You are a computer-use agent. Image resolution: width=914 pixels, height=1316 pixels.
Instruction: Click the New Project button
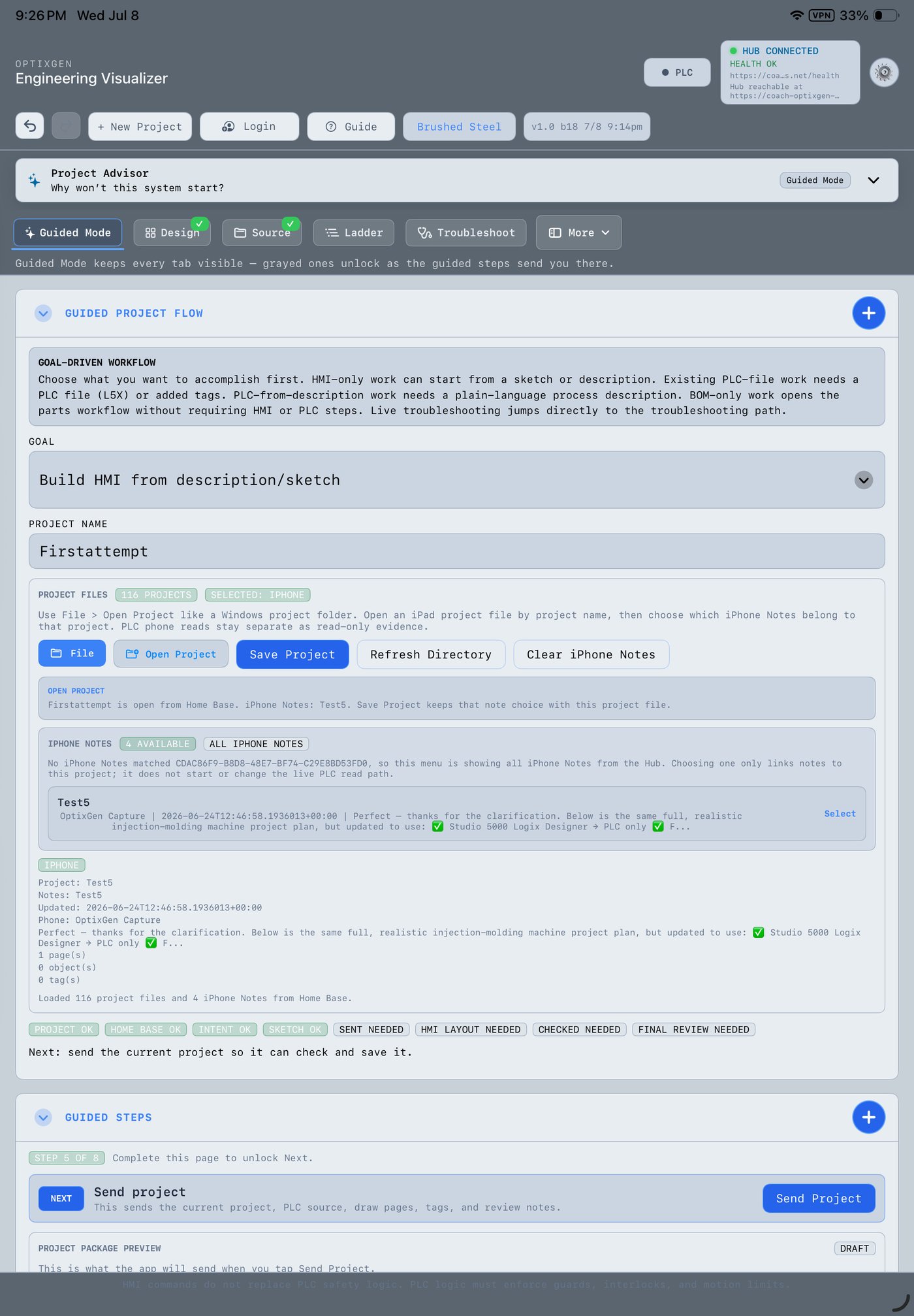[x=140, y=127]
